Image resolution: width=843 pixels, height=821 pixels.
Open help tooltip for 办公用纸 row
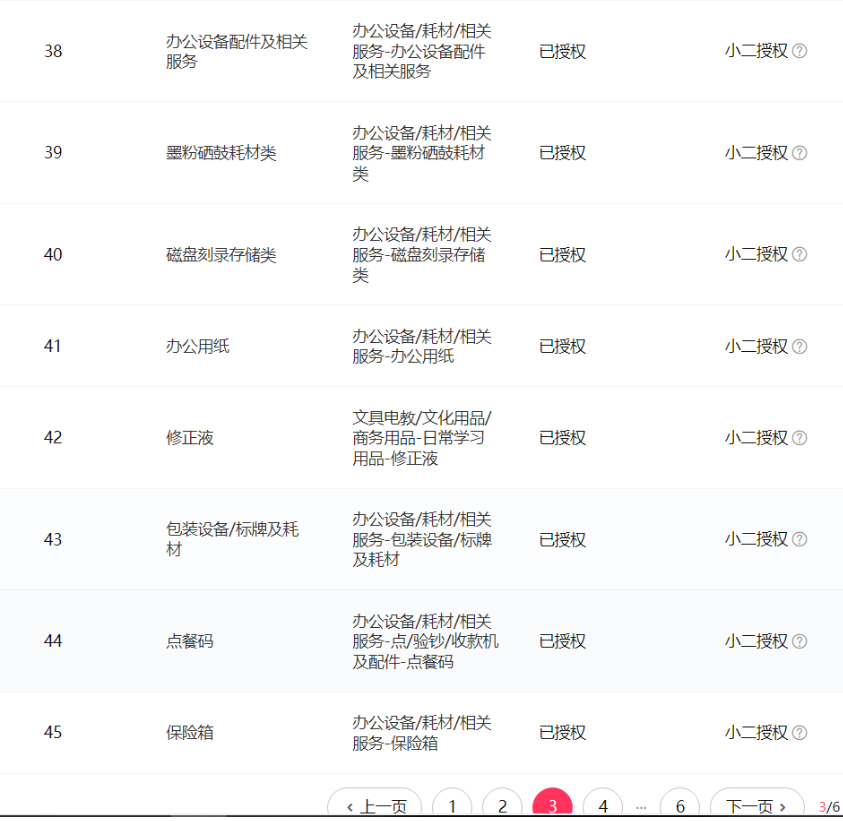coord(799,347)
